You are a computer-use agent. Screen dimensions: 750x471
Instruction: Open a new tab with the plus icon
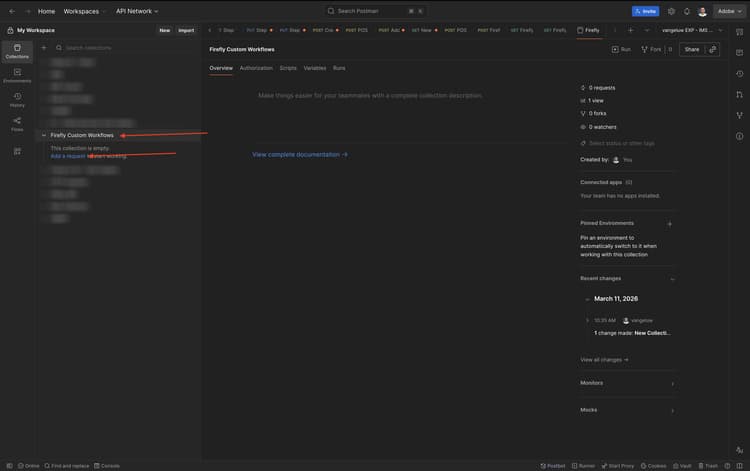[630, 30]
